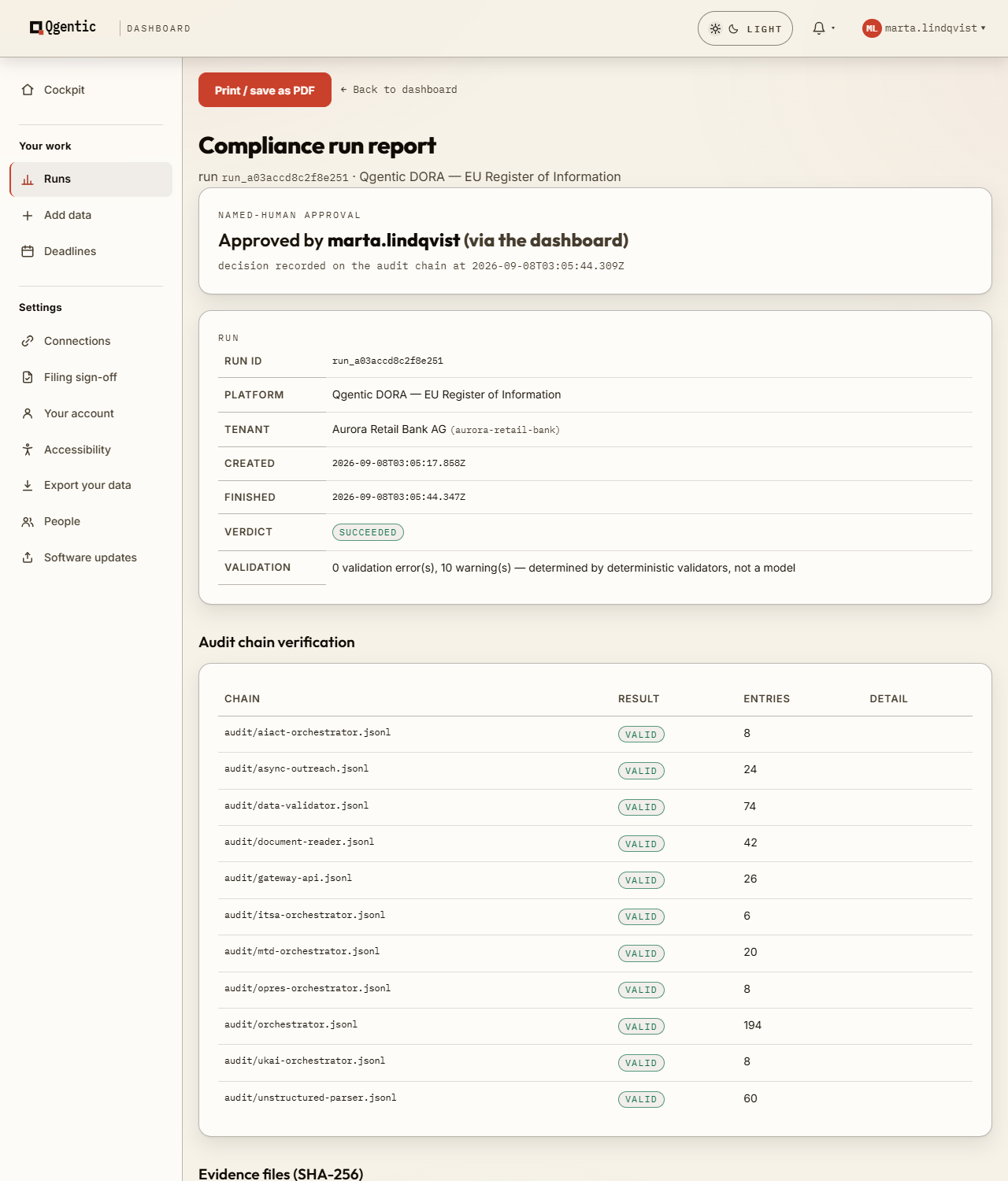Click audit/aiact-orchestrator.jsonl chain name
Screen dimensions: 1008x1181
click(x=307, y=733)
